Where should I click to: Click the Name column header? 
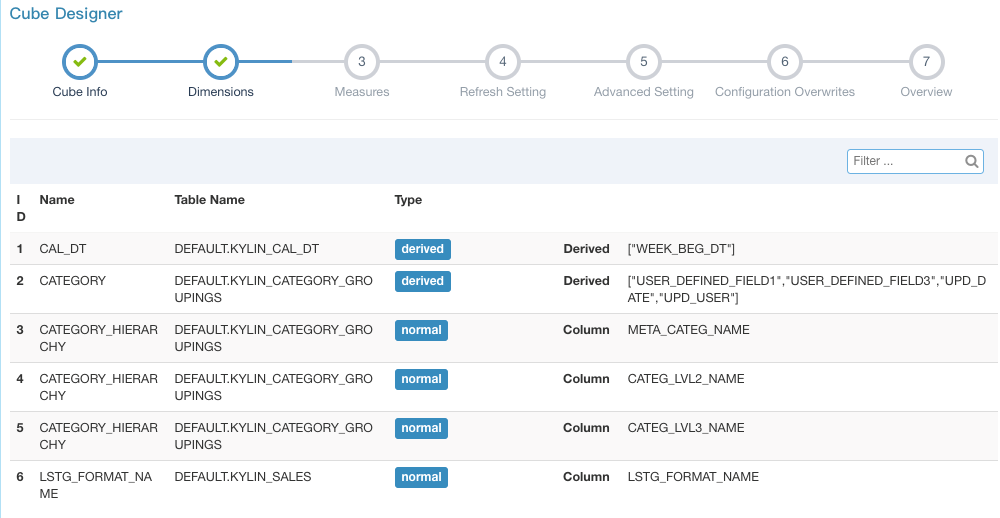[57, 200]
